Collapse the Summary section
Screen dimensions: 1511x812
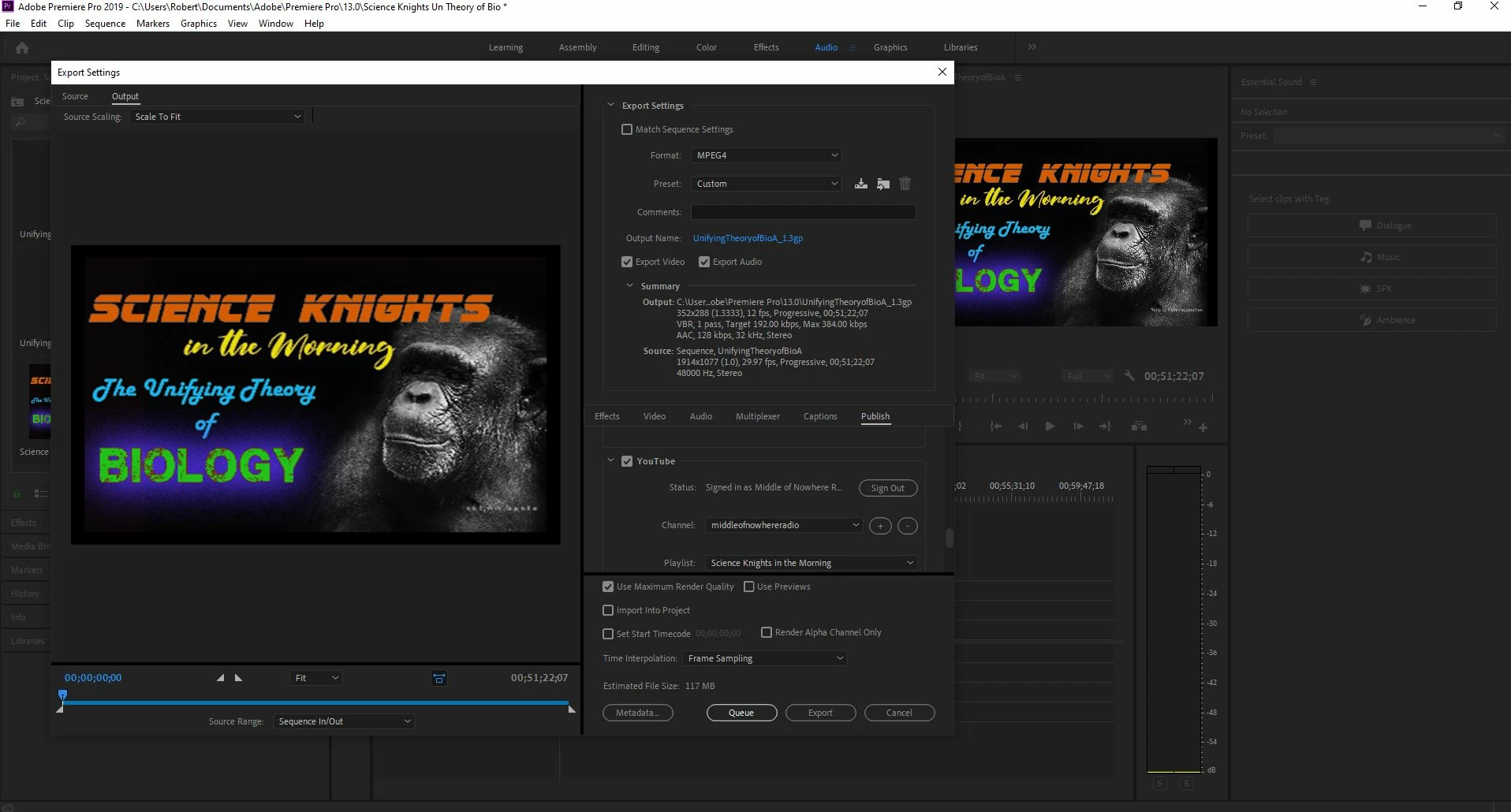(629, 285)
